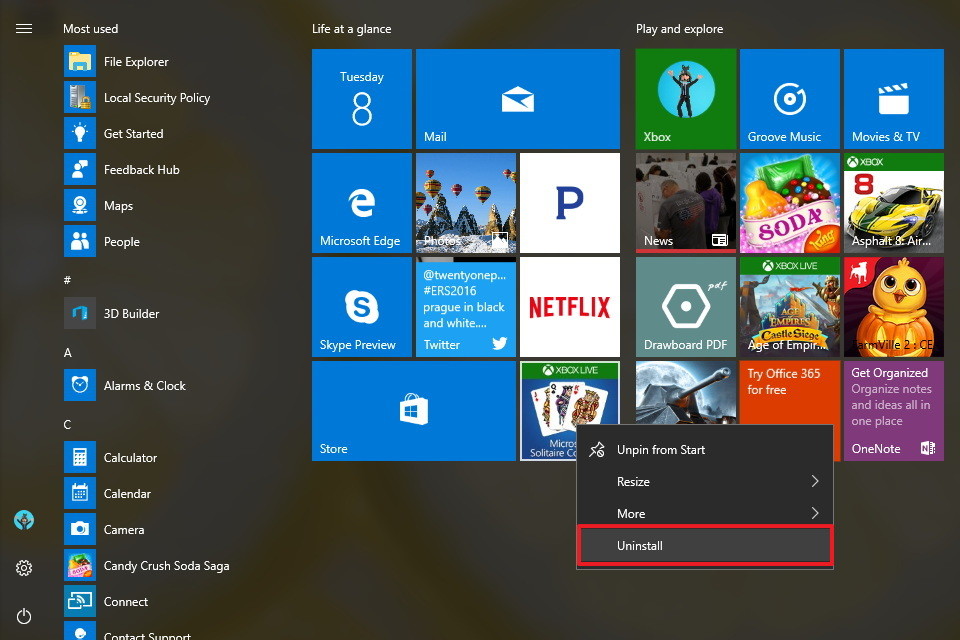This screenshot has height=640, width=960.
Task: Open the File Explorer icon
Action: [x=80, y=62]
